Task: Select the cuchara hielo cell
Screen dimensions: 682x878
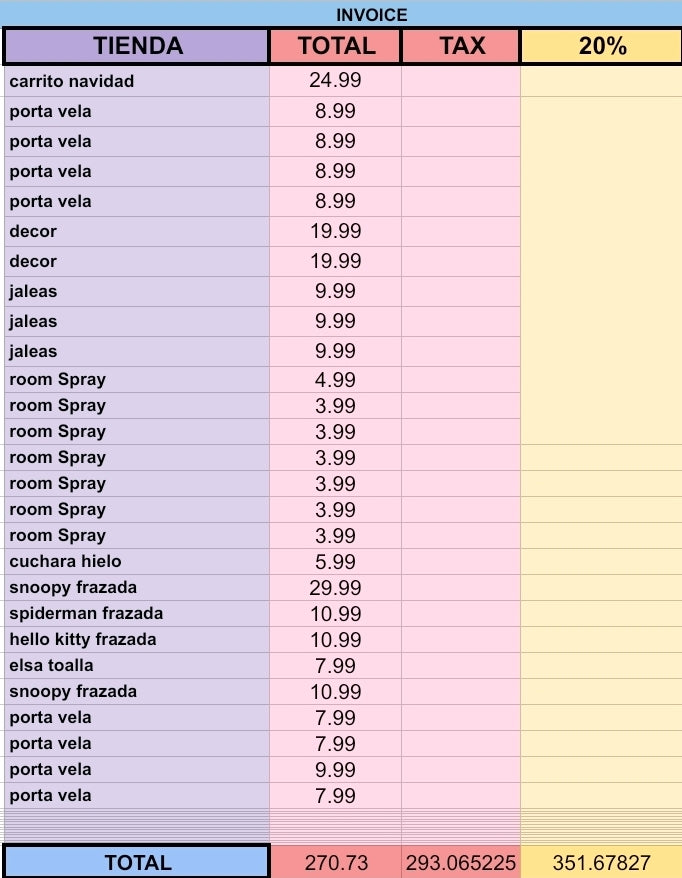Action: (137, 562)
